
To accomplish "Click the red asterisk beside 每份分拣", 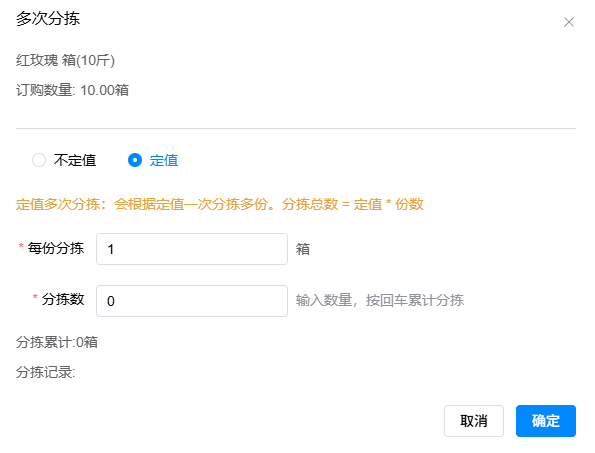I will (21, 246).
